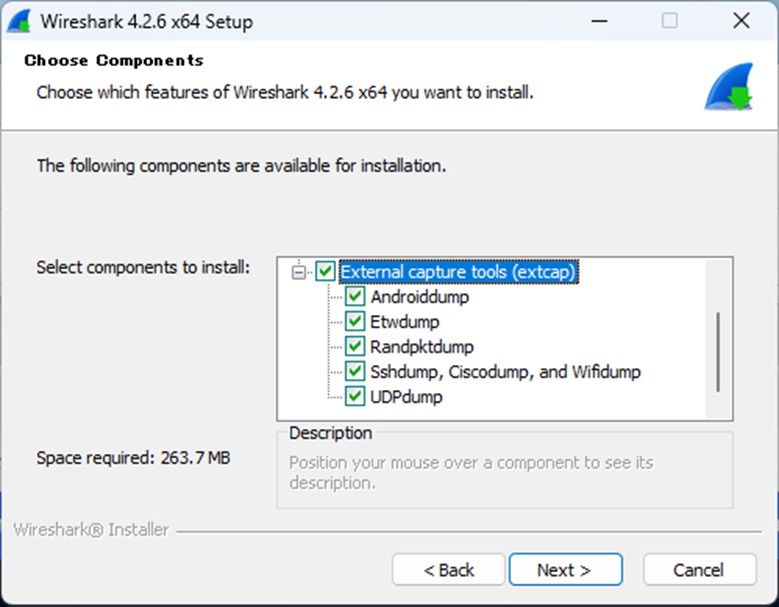Toggle the Randpktdump checkbox
Screen dimensions: 779x607
(x=355, y=347)
